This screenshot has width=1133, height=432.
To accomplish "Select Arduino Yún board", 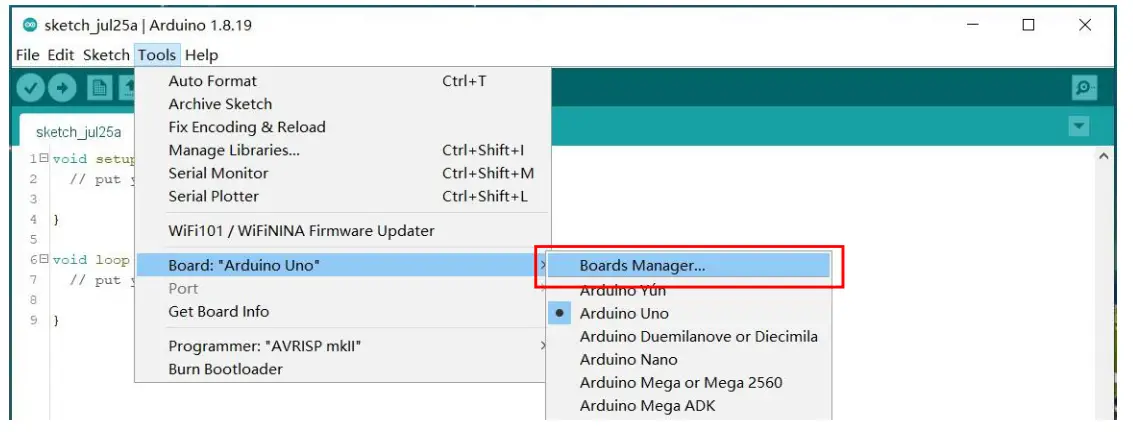I will pos(689,290).
